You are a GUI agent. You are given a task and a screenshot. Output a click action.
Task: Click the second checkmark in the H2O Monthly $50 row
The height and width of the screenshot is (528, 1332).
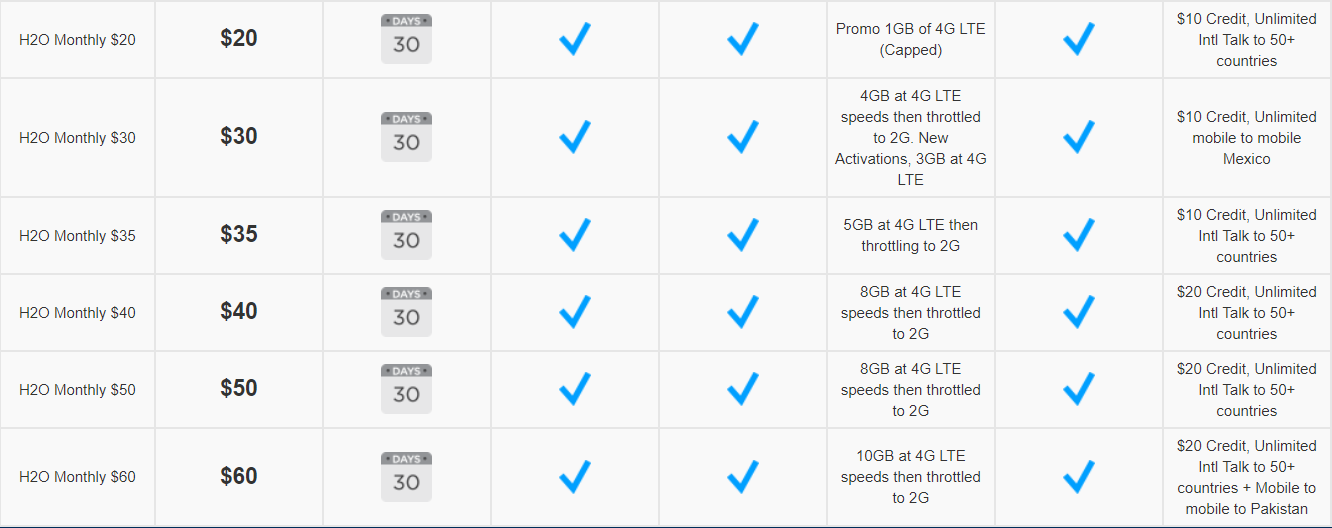coord(743,389)
